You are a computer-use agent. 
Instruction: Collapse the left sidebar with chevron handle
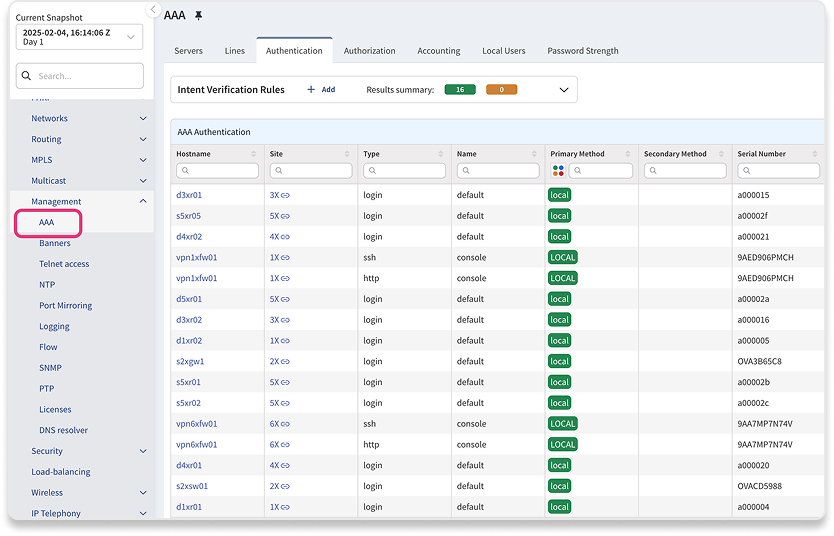pos(153,10)
